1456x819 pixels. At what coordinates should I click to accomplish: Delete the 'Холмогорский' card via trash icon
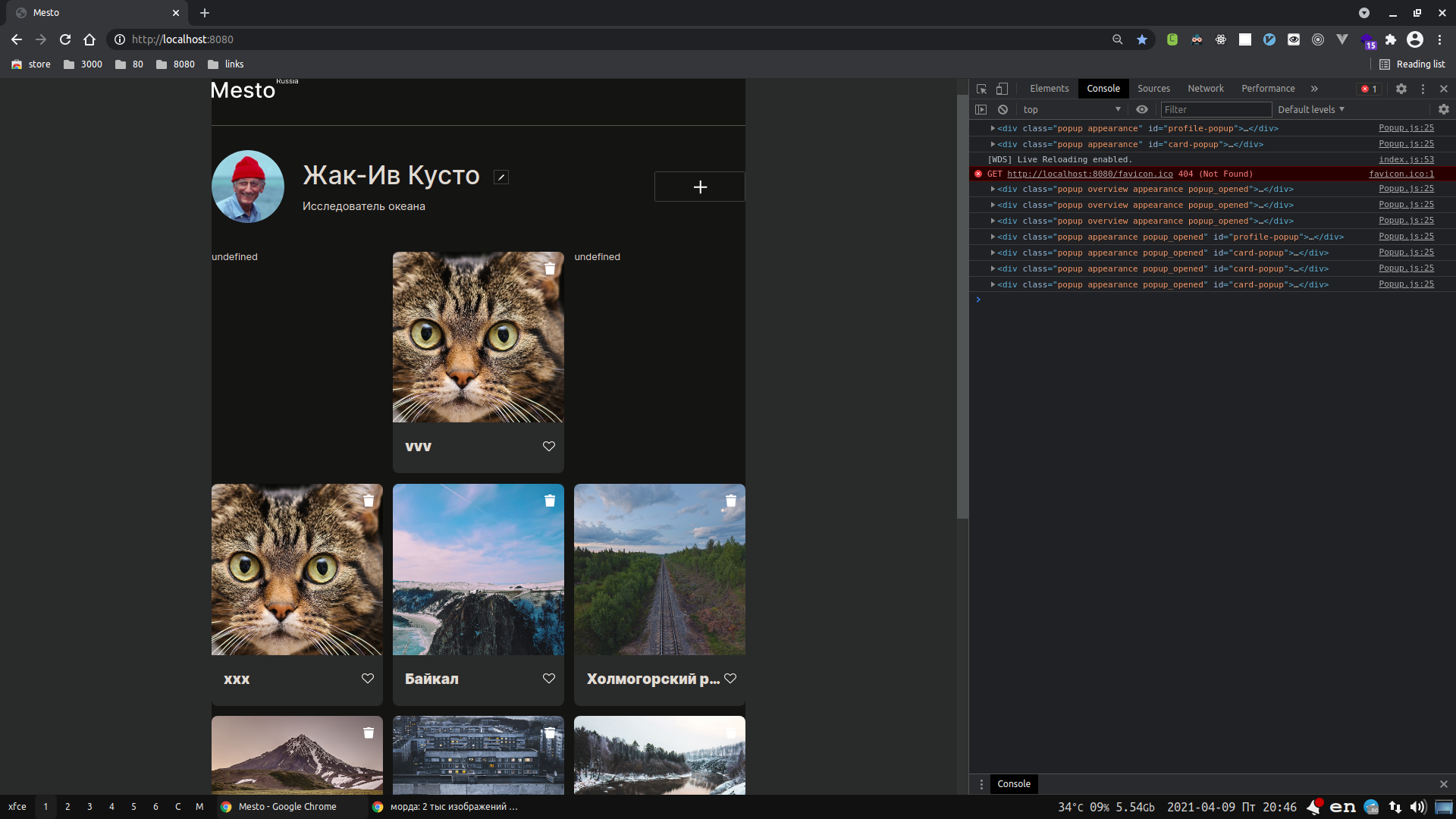point(731,500)
